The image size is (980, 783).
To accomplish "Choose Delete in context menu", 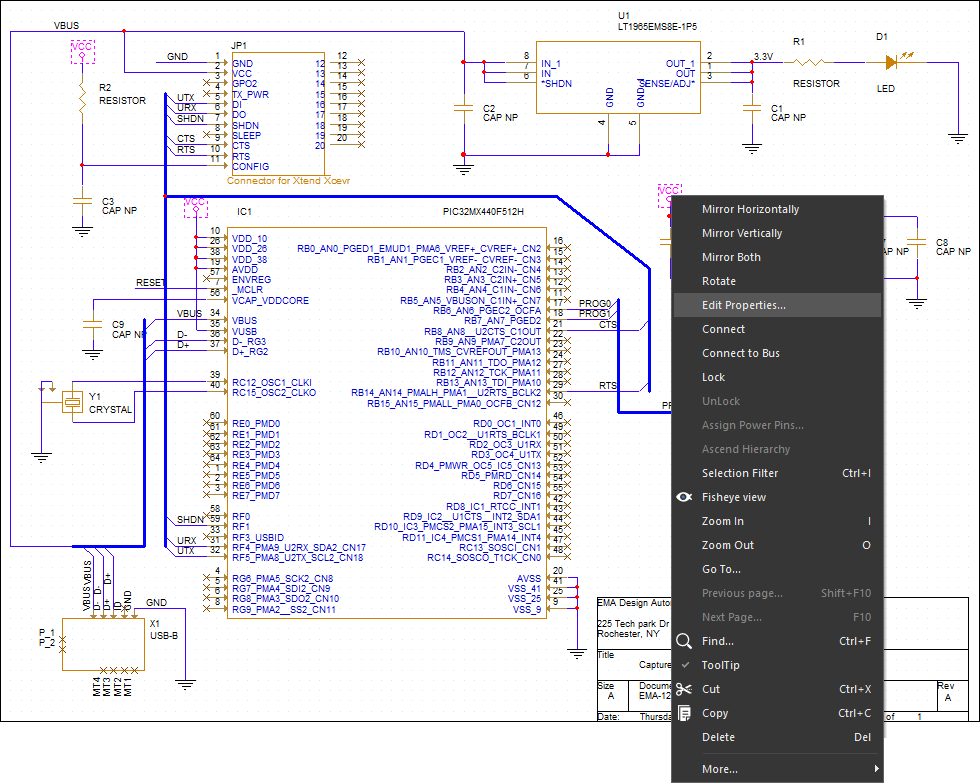I will [777, 737].
